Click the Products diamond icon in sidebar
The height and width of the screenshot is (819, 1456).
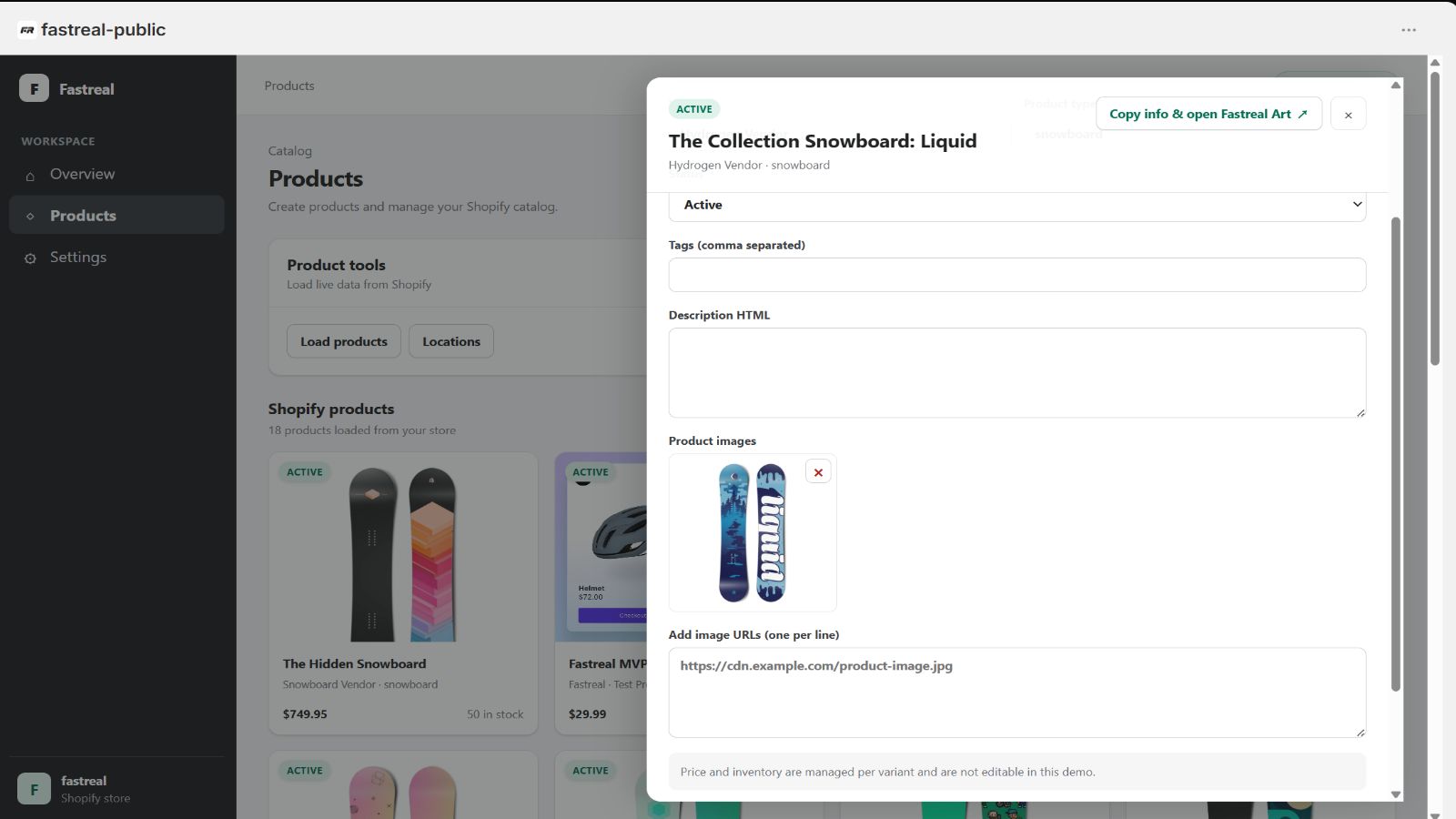pos(30,216)
